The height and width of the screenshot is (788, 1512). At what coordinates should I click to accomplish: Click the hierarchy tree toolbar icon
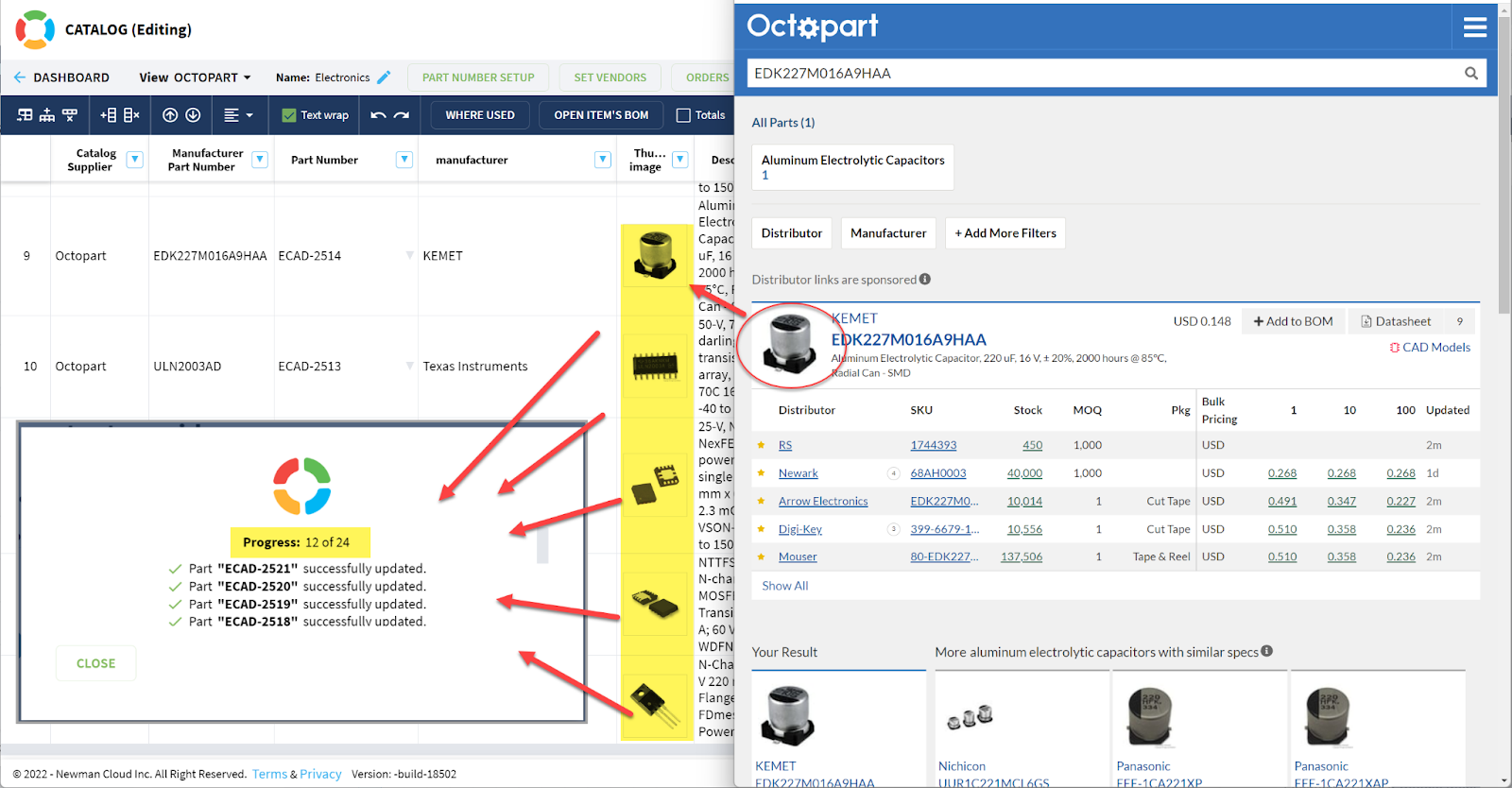(x=46, y=115)
